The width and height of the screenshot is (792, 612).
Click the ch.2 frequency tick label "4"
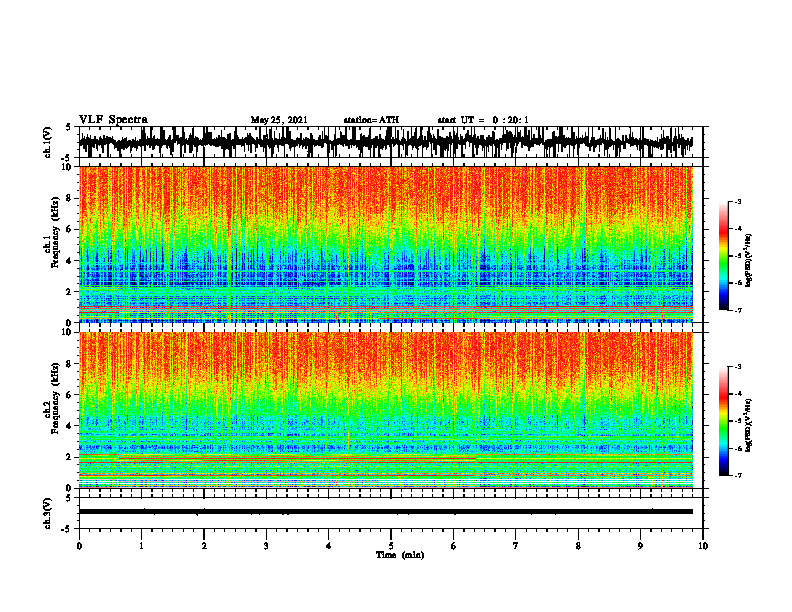70,426
